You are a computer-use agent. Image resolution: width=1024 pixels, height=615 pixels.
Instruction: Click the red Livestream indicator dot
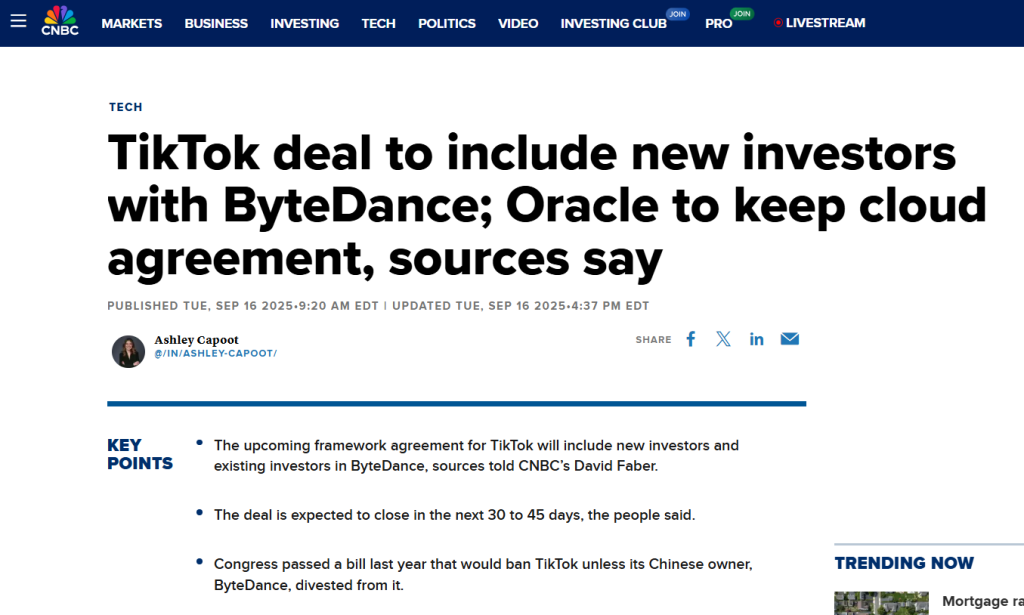[778, 23]
